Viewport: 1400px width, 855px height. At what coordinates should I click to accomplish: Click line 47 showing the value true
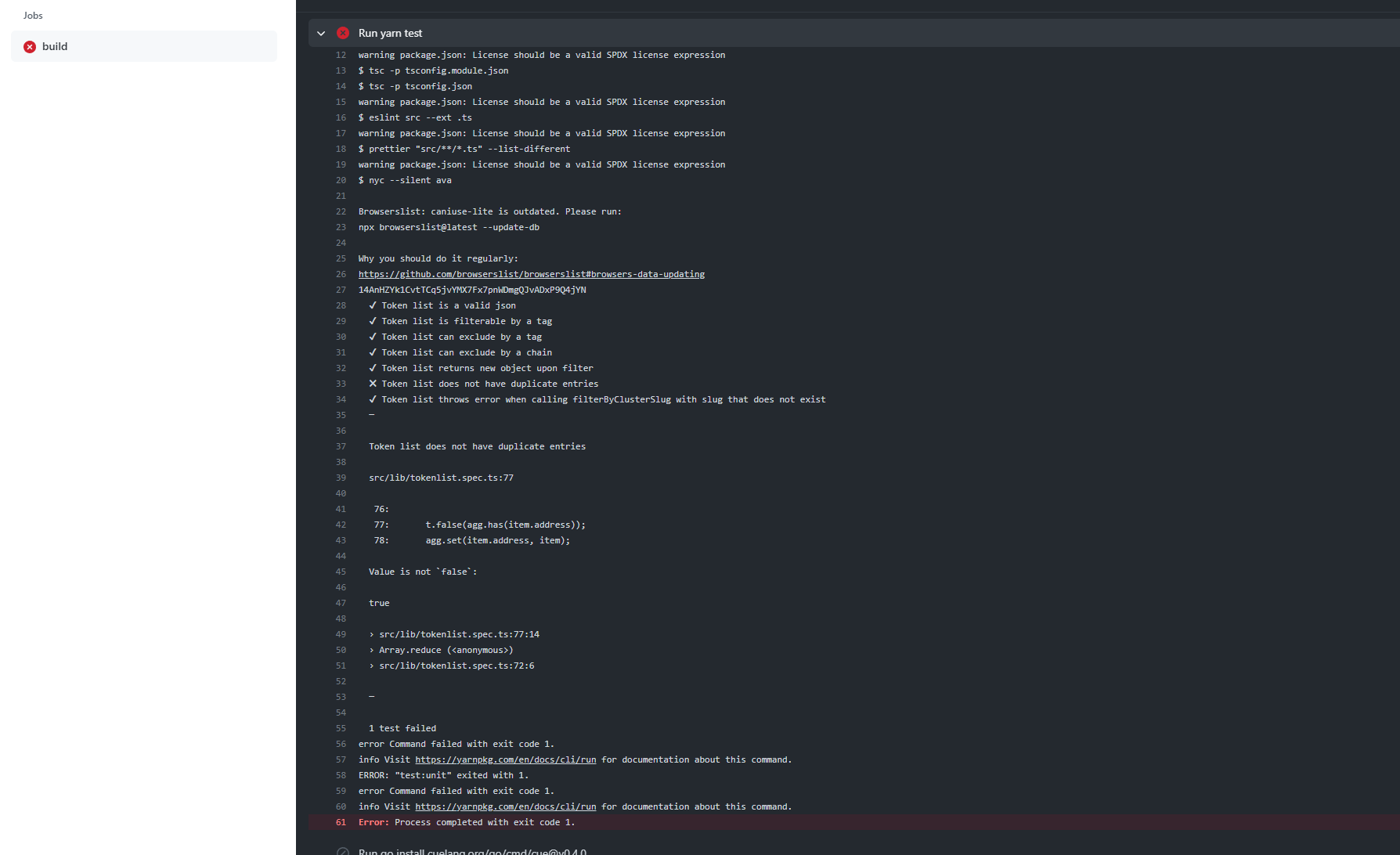coord(379,603)
